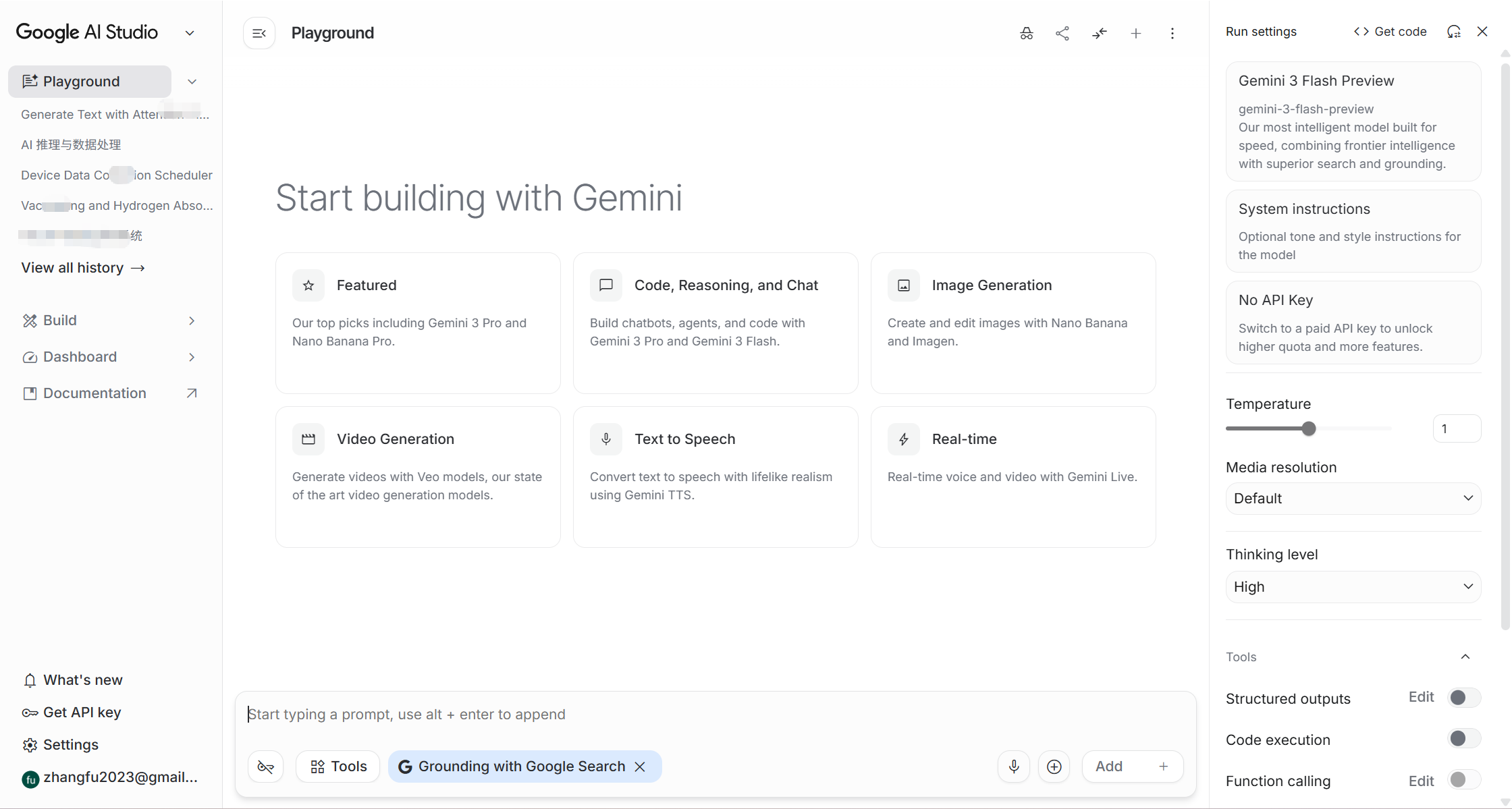1512x809 pixels.
Task: Collapse the Tools section chevron
Action: point(1465,657)
